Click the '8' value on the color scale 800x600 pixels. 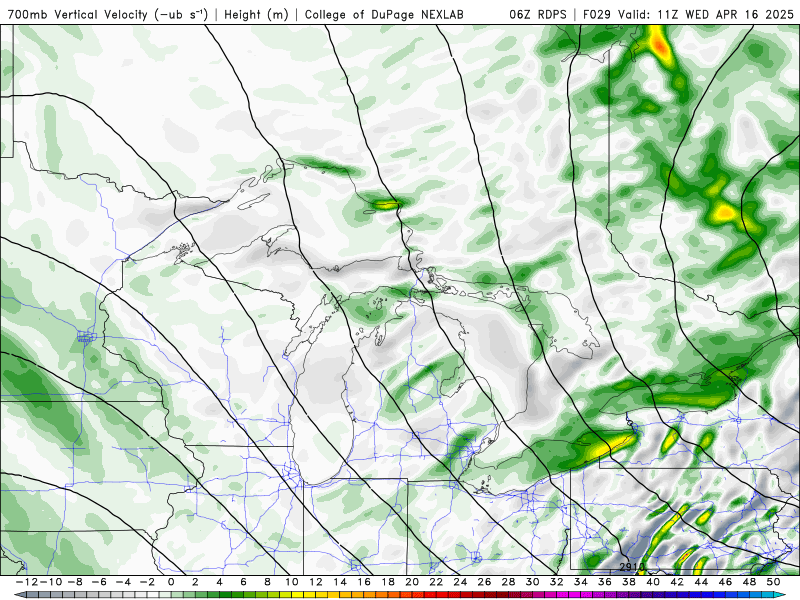267,582
